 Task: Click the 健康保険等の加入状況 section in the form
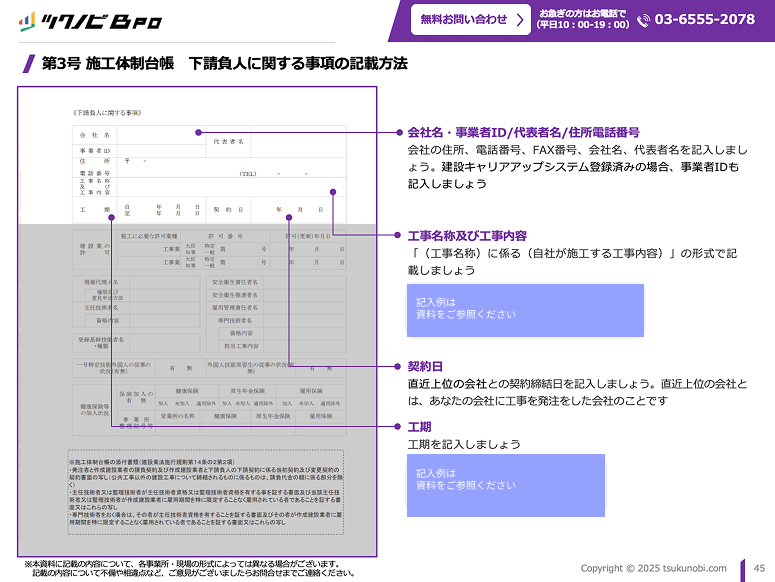tap(209, 410)
